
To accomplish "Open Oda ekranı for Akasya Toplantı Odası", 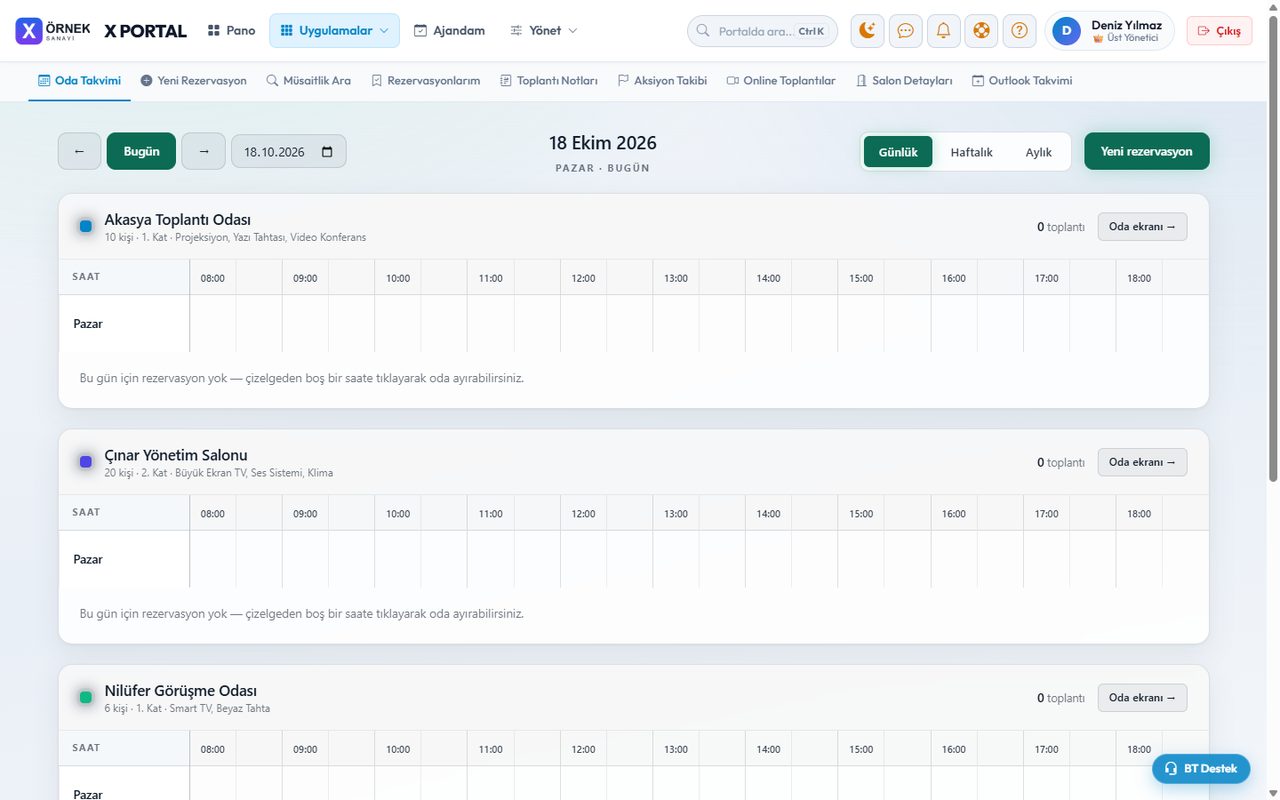I will 1142,227.
